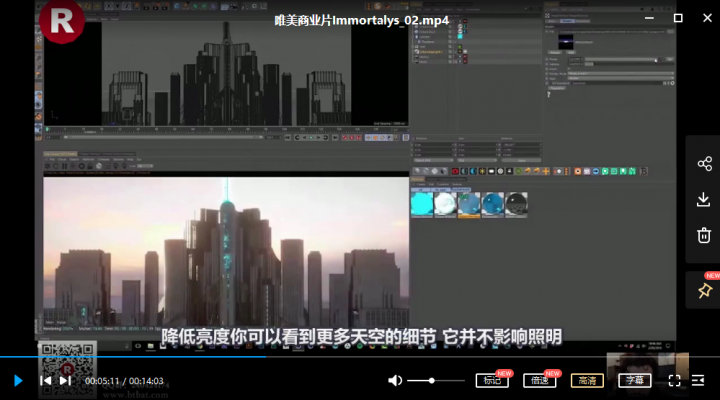Select the black material sphere thumbnail
Image resolution: width=720 pixels, height=400 pixels.
[x=516, y=204]
